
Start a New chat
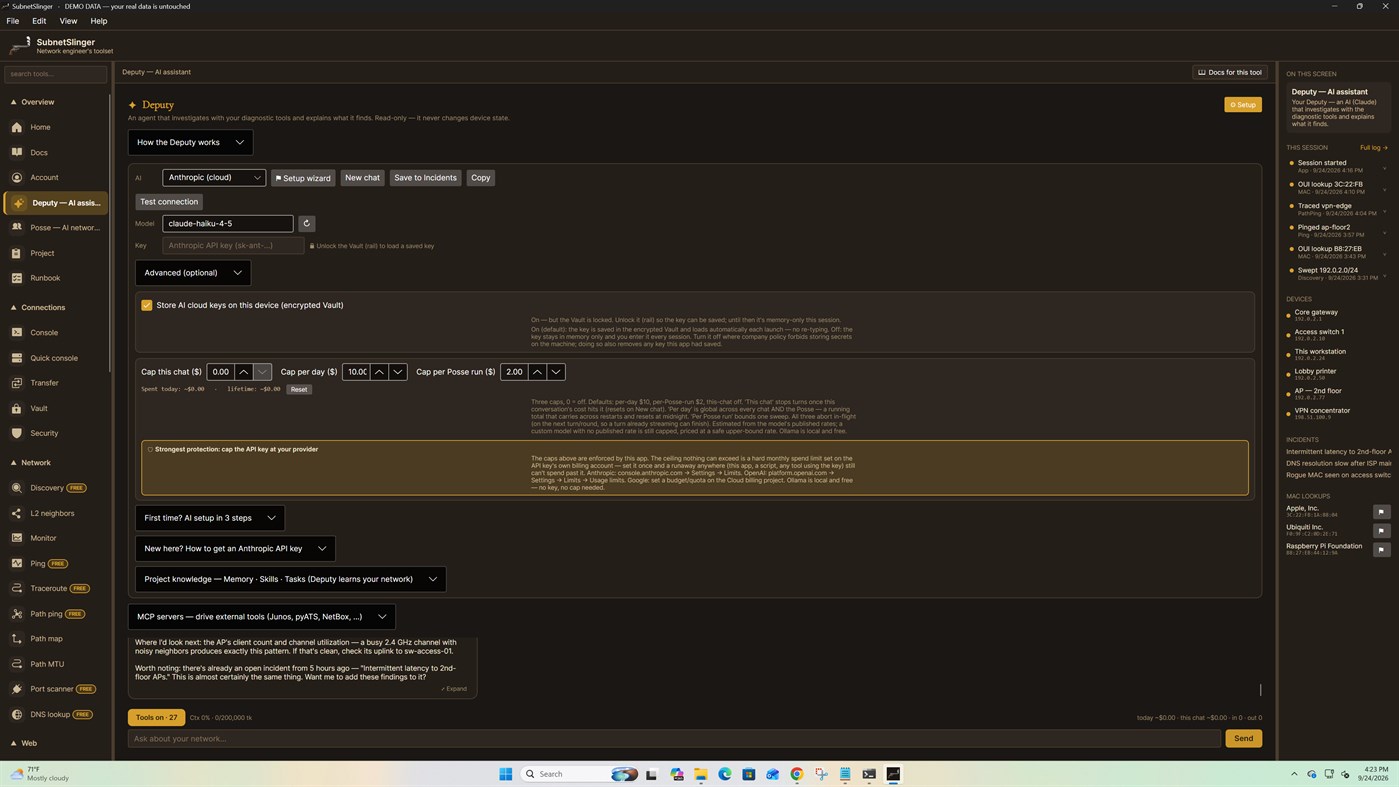tap(362, 178)
